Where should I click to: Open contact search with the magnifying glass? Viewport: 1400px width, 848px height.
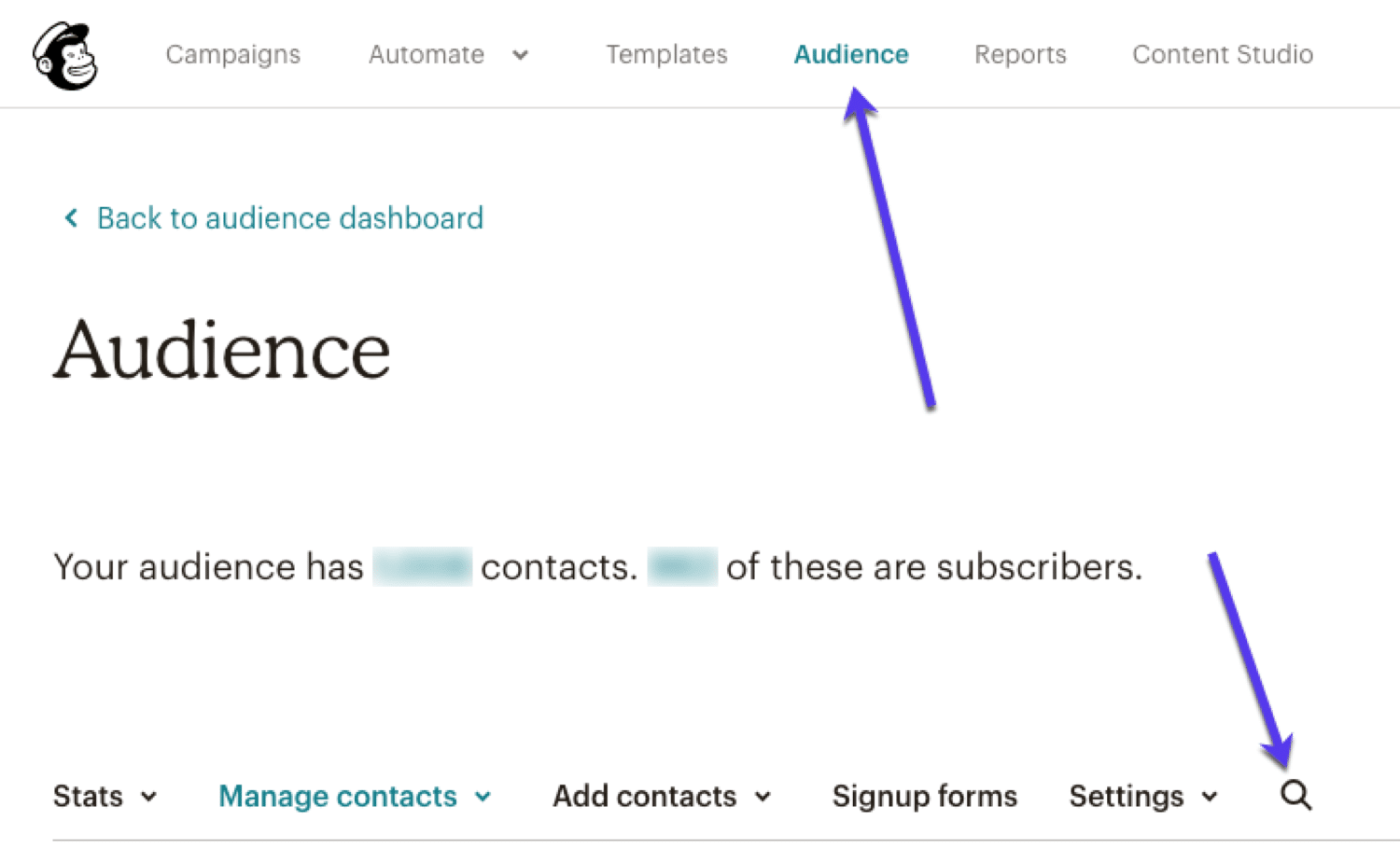click(1295, 795)
